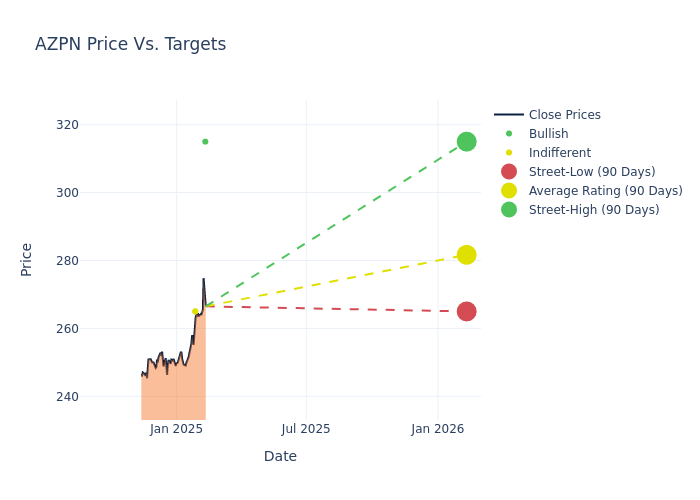Click the large red Street-Low marker on chart
Screen dimensions: 700x500
coord(466,311)
